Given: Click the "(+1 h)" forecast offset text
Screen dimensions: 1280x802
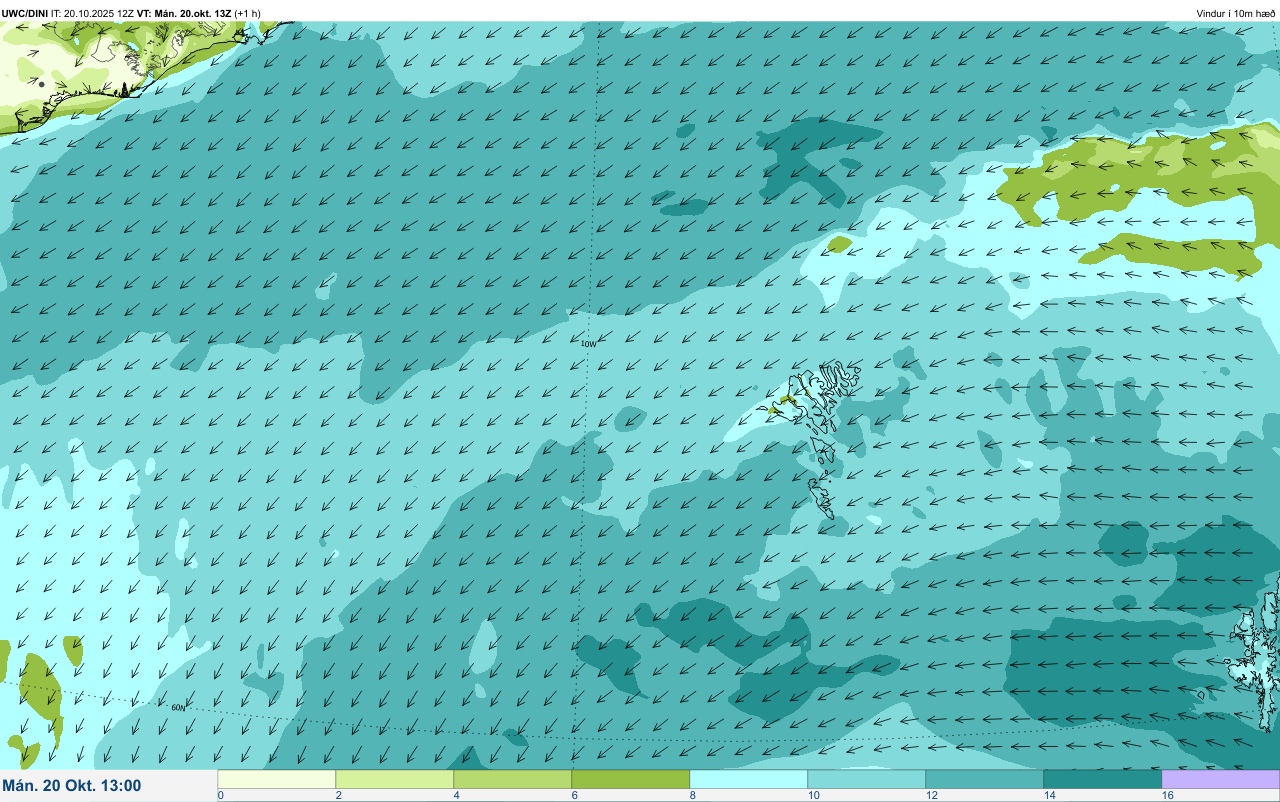Looking at the screenshot, I should pyautogui.click(x=248, y=13).
